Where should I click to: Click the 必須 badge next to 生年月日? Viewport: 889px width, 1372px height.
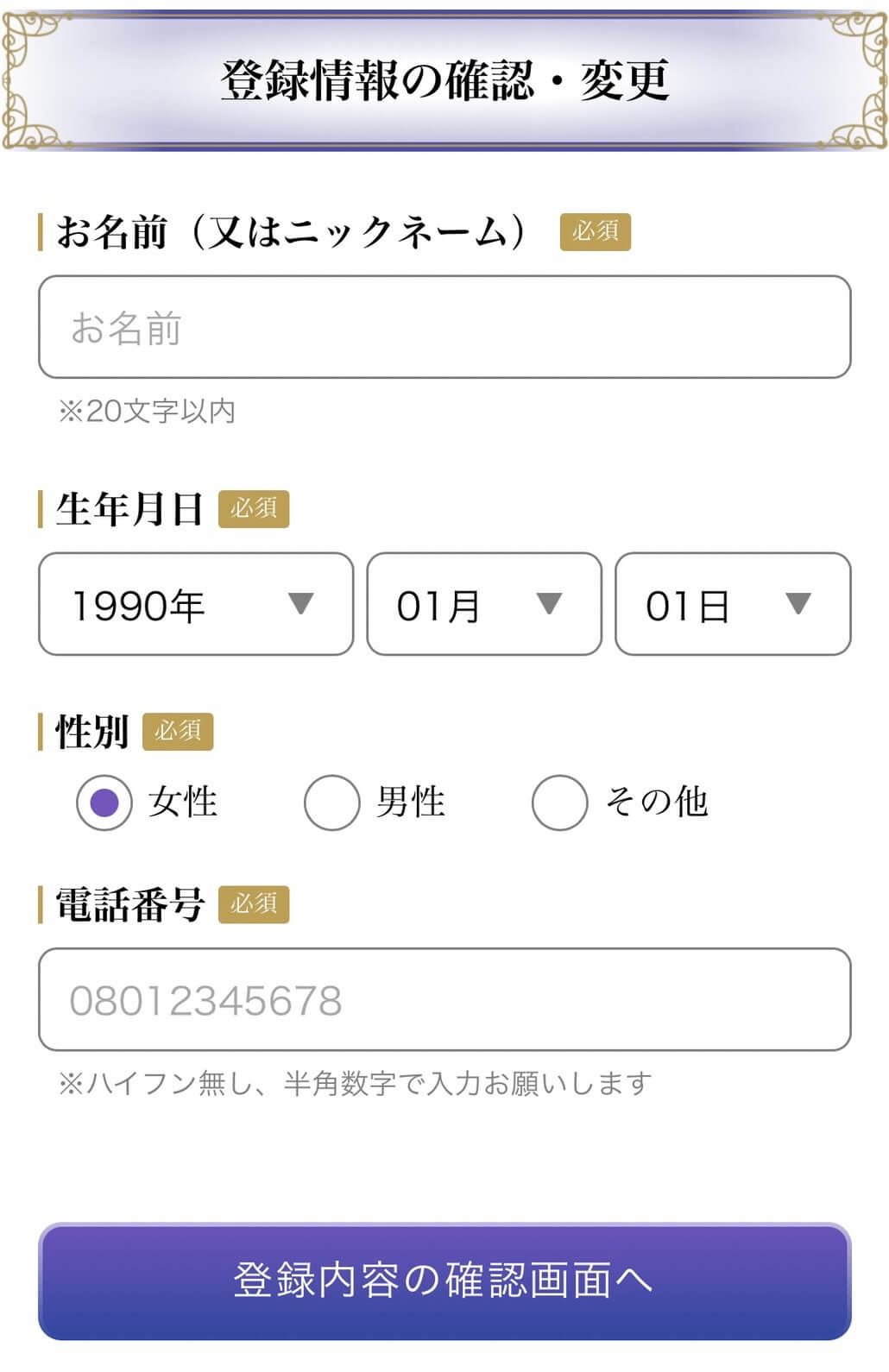(253, 509)
